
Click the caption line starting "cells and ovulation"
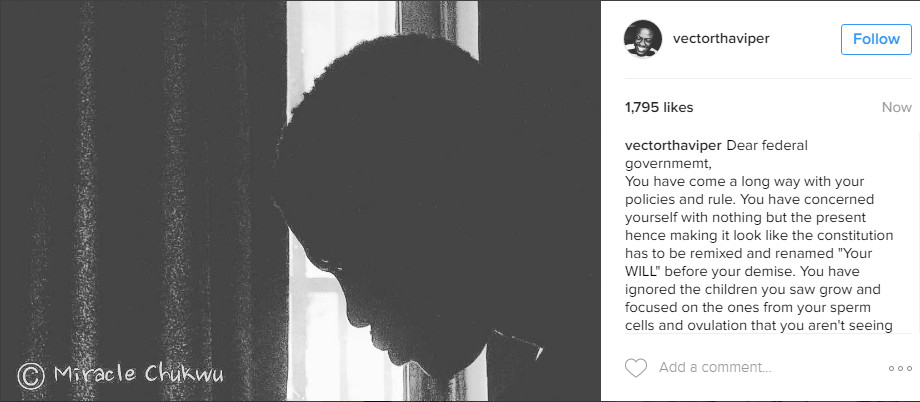point(759,326)
